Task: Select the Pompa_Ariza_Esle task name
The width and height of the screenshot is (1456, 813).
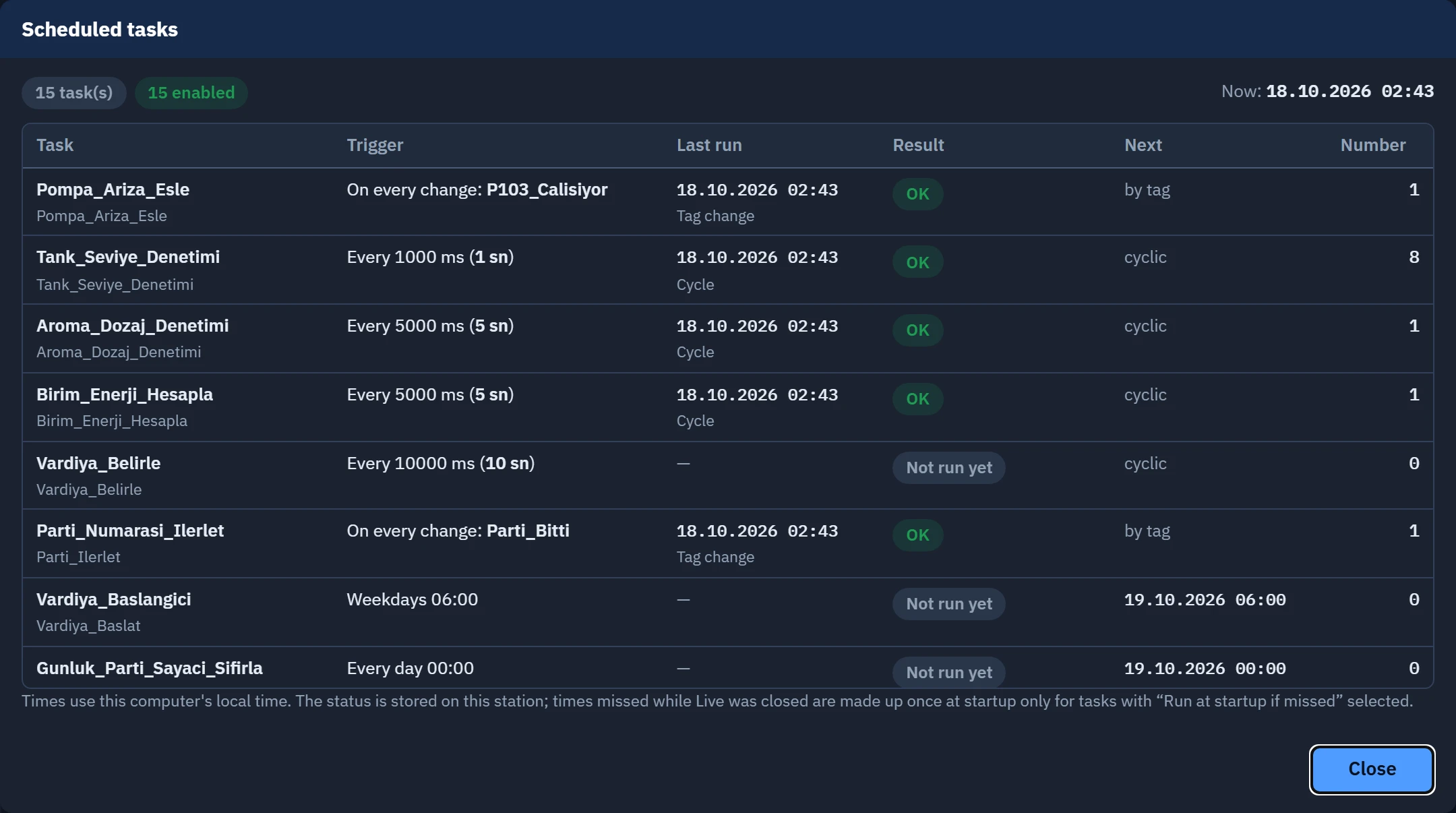Action: tap(113, 189)
